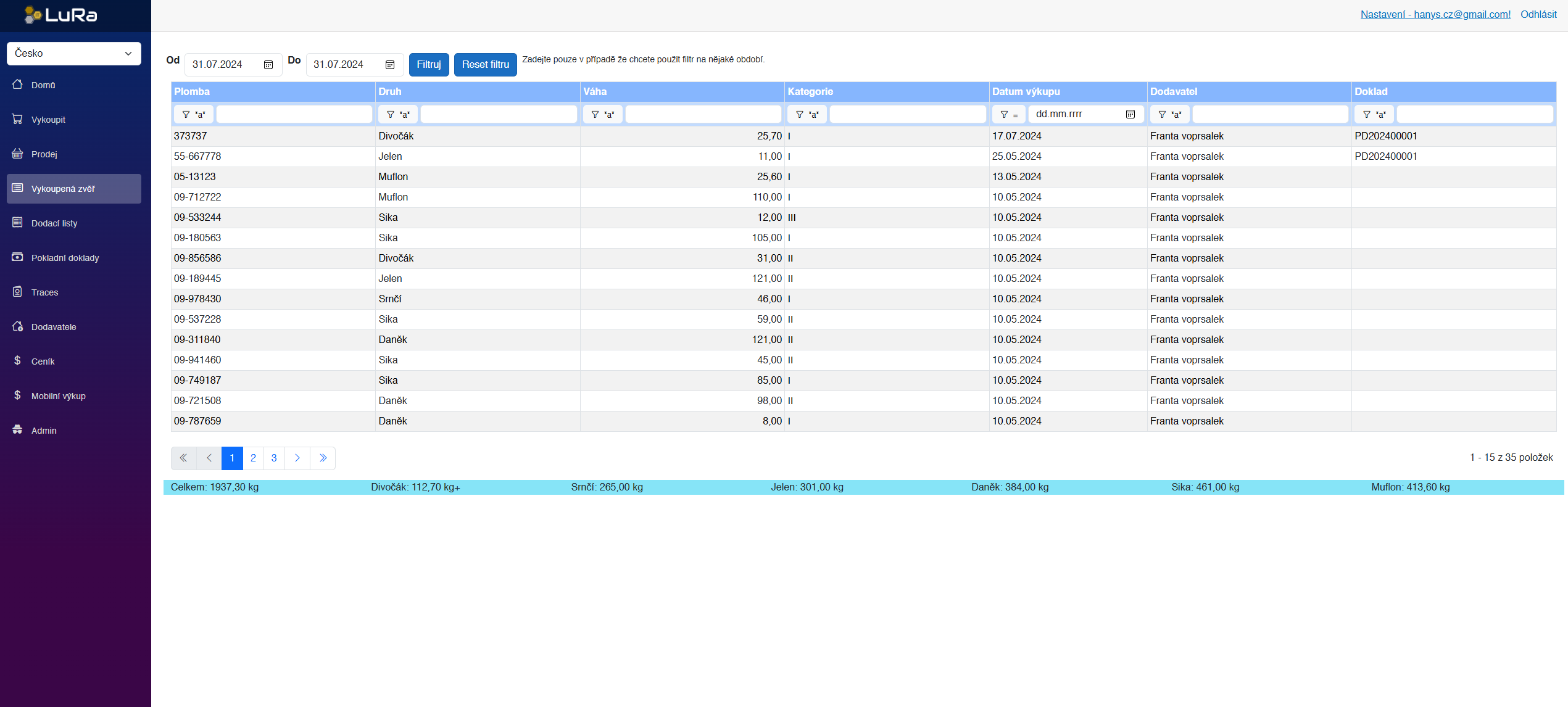Screen dimensions: 1568x707
Task: Select page 2 in pagination
Action: [253, 458]
